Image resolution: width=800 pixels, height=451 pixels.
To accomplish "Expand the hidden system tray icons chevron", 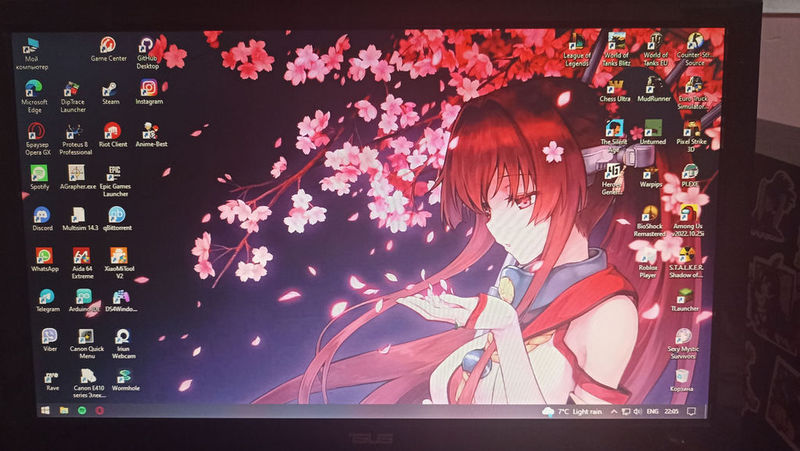I will coord(614,411).
